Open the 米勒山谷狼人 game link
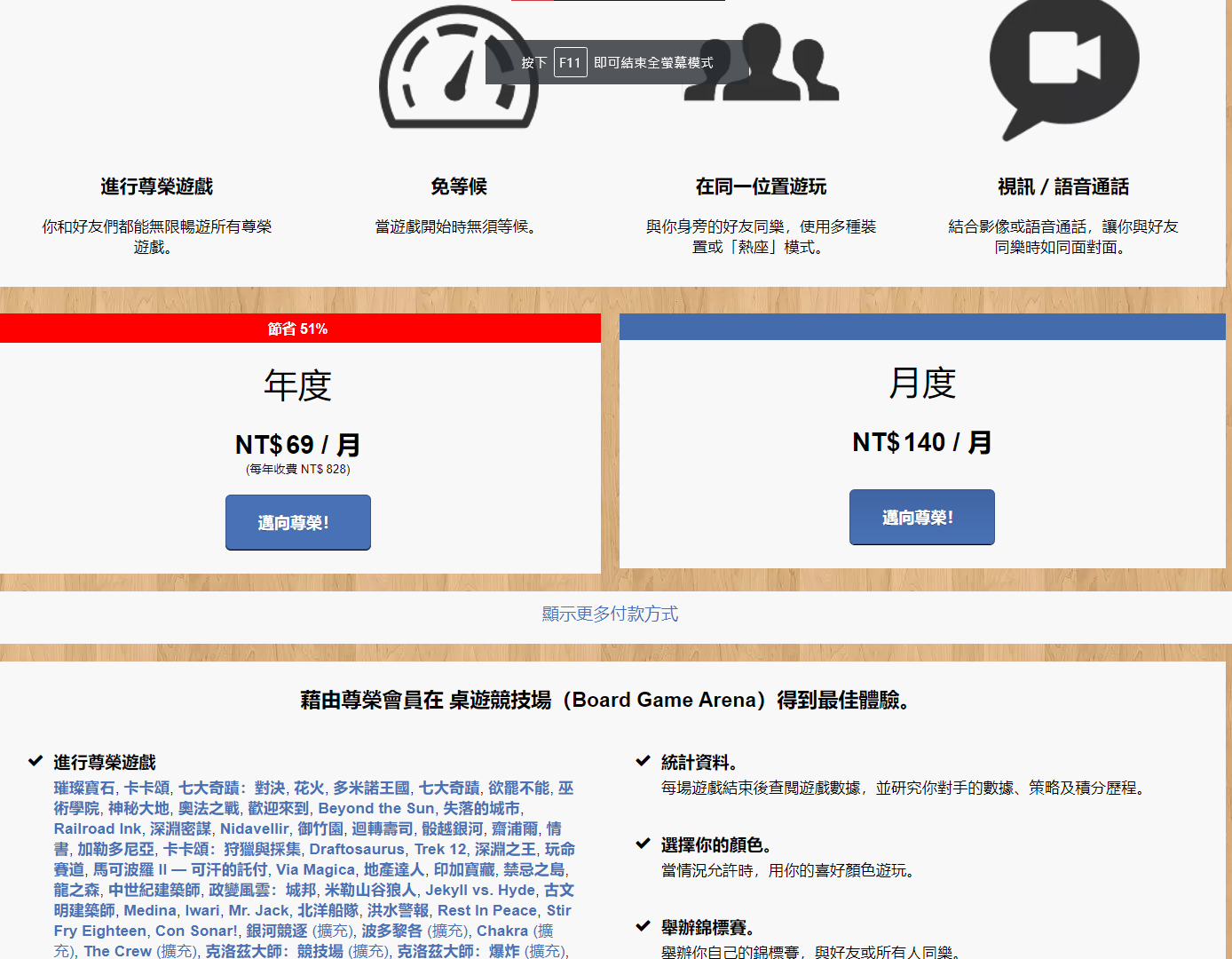The width and height of the screenshot is (1232, 959). 371,890
